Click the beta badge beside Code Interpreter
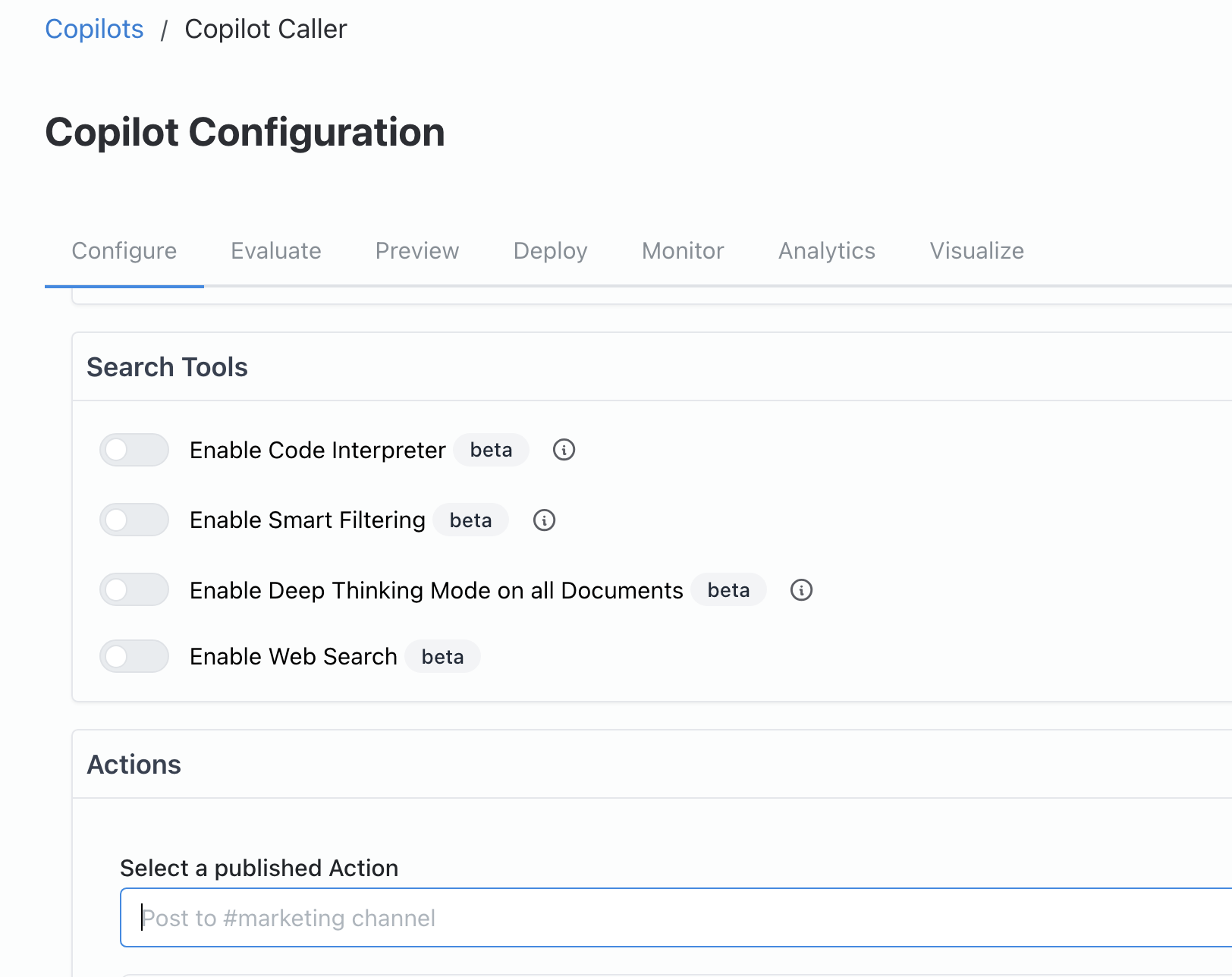The image size is (1232, 977). click(491, 449)
